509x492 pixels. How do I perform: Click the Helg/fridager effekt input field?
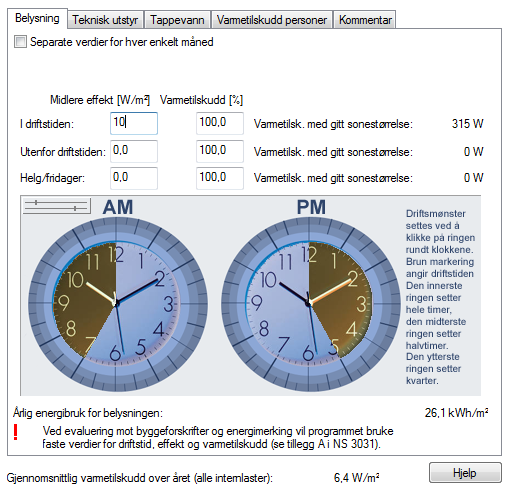click(134, 178)
